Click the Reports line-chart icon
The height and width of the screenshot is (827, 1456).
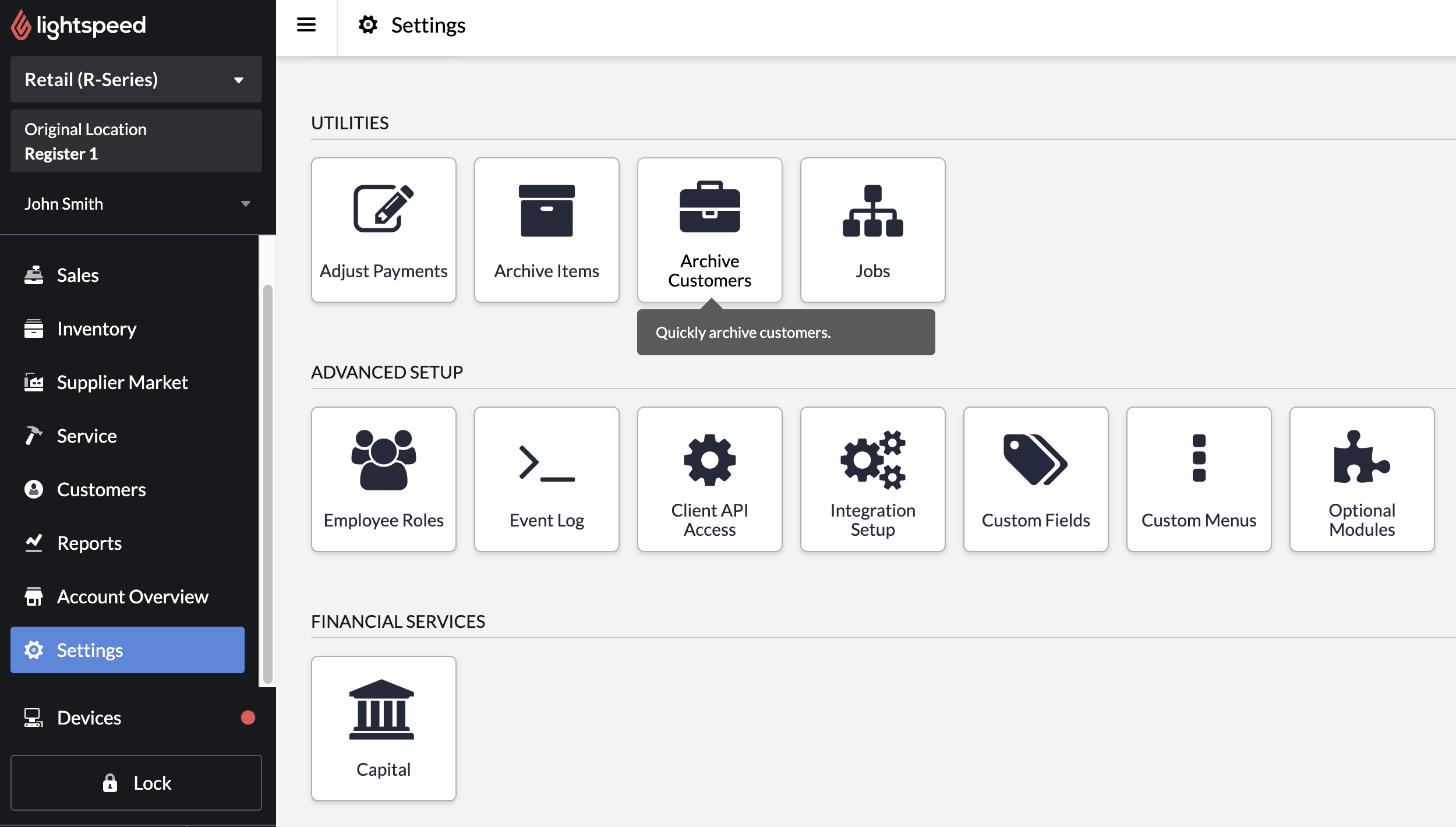tap(34, 543)
